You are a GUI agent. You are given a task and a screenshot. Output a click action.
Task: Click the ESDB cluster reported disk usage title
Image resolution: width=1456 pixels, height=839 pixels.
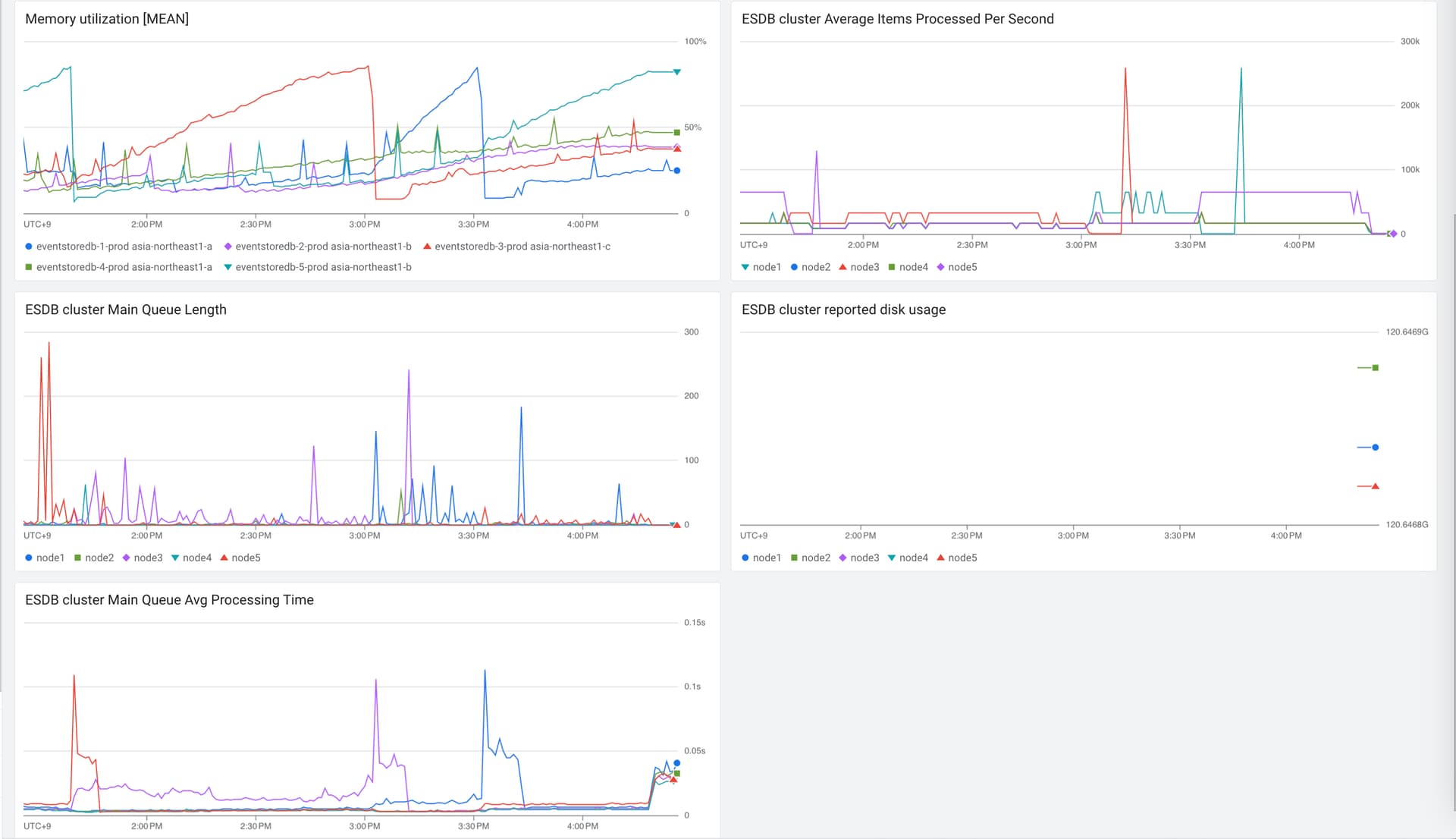point(843,310)
